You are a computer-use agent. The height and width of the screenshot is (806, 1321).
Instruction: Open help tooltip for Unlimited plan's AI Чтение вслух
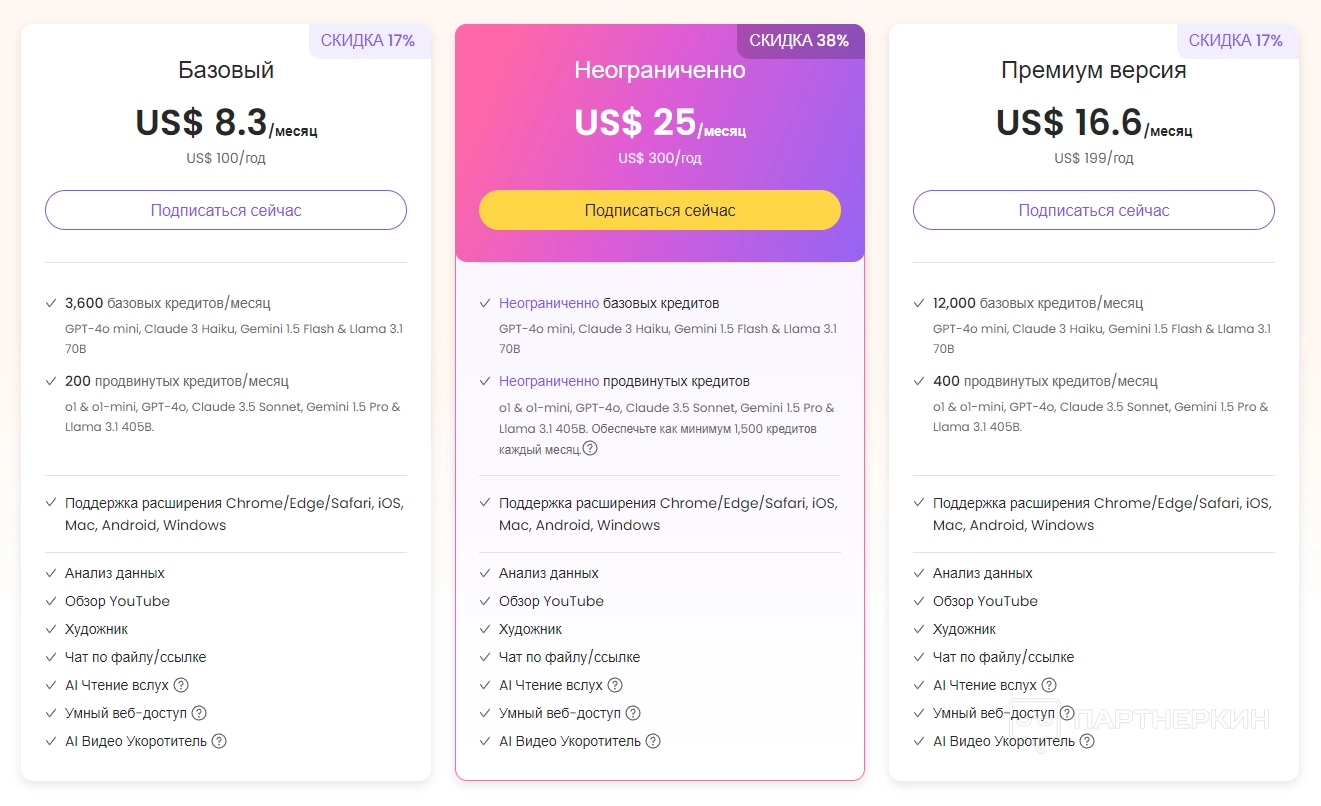point(615,685)
